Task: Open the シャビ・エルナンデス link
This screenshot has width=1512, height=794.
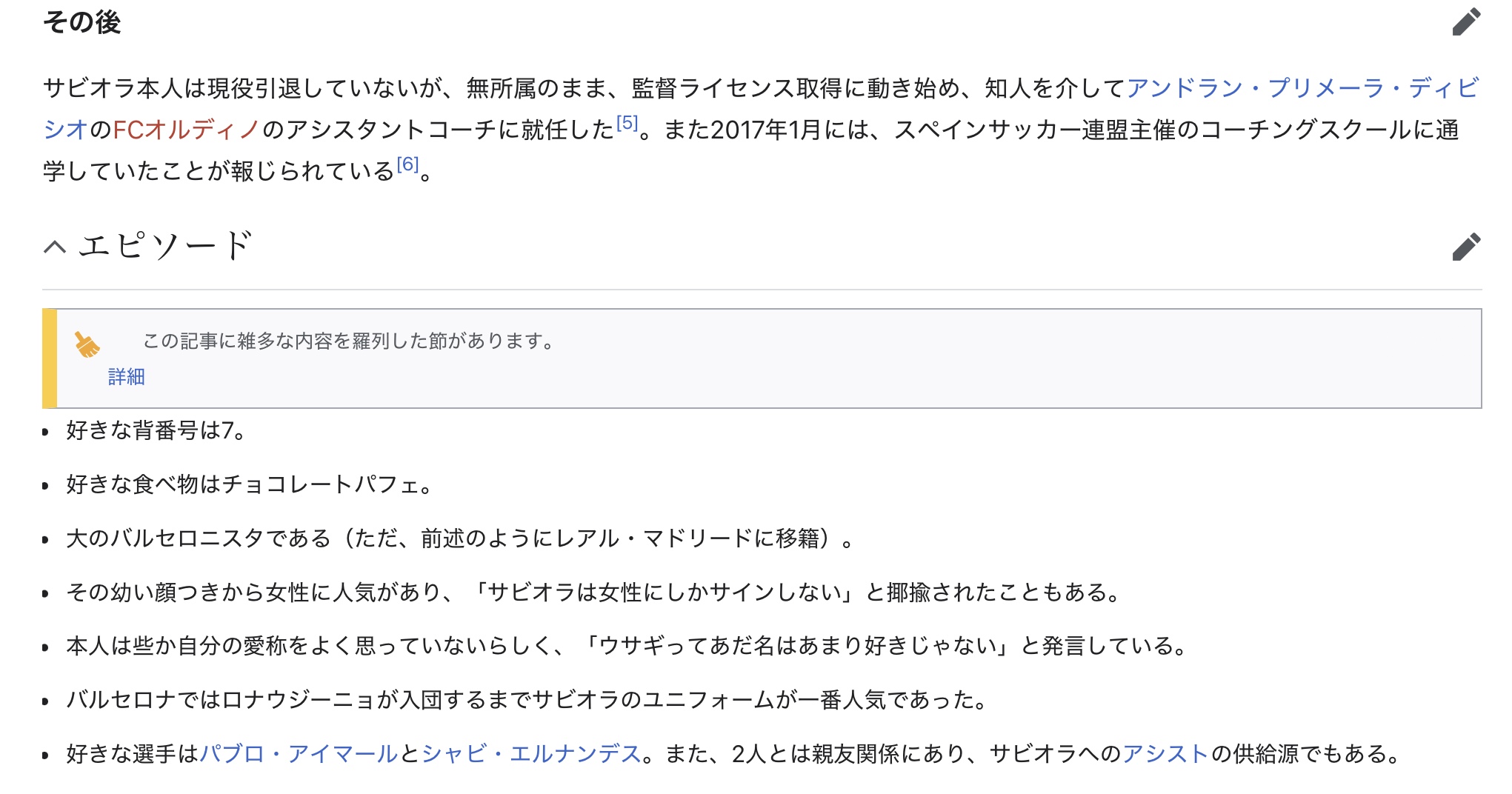Action: pos(531,754)
